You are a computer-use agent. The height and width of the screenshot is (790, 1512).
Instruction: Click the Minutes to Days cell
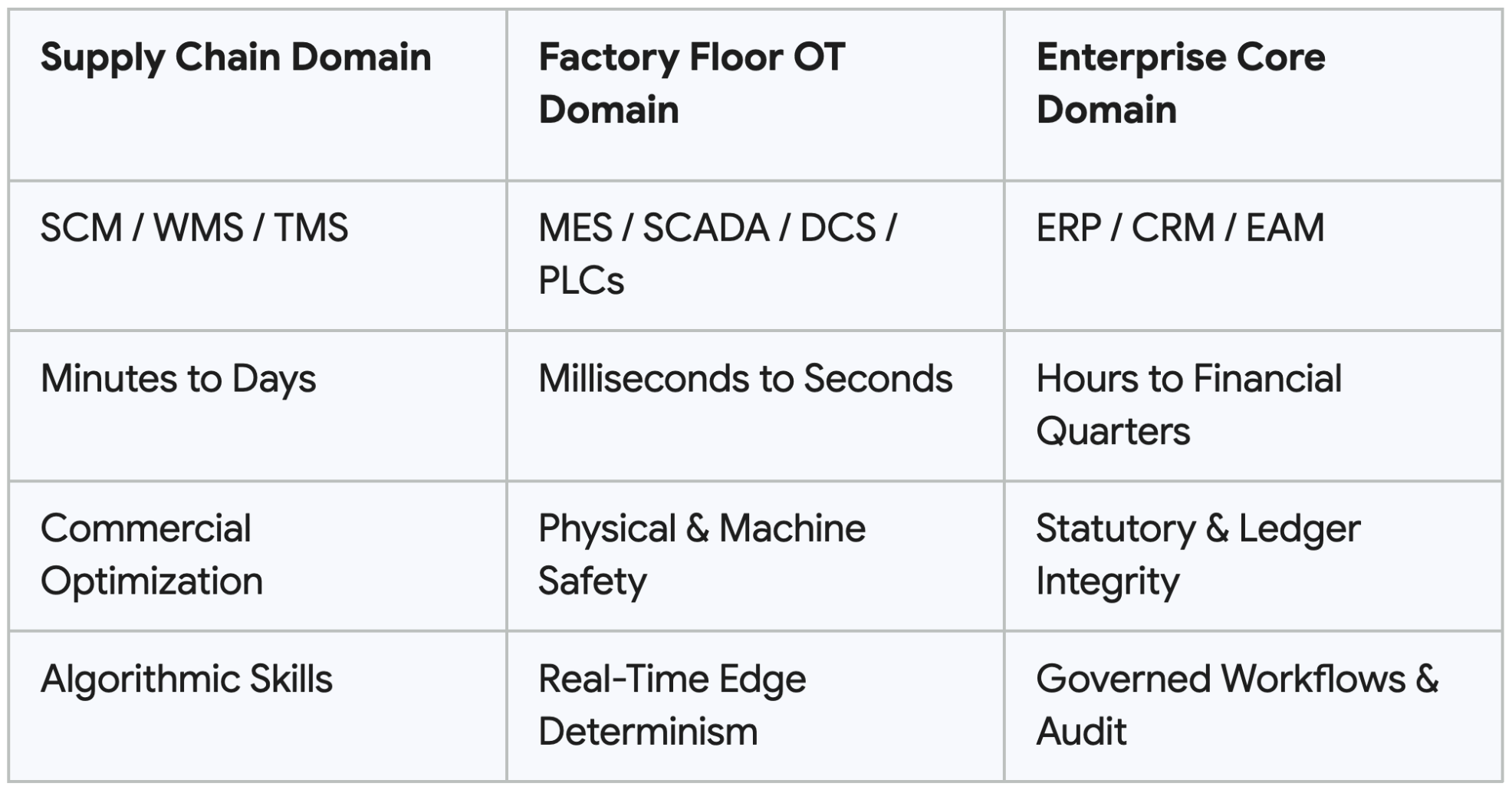[258, 406]
